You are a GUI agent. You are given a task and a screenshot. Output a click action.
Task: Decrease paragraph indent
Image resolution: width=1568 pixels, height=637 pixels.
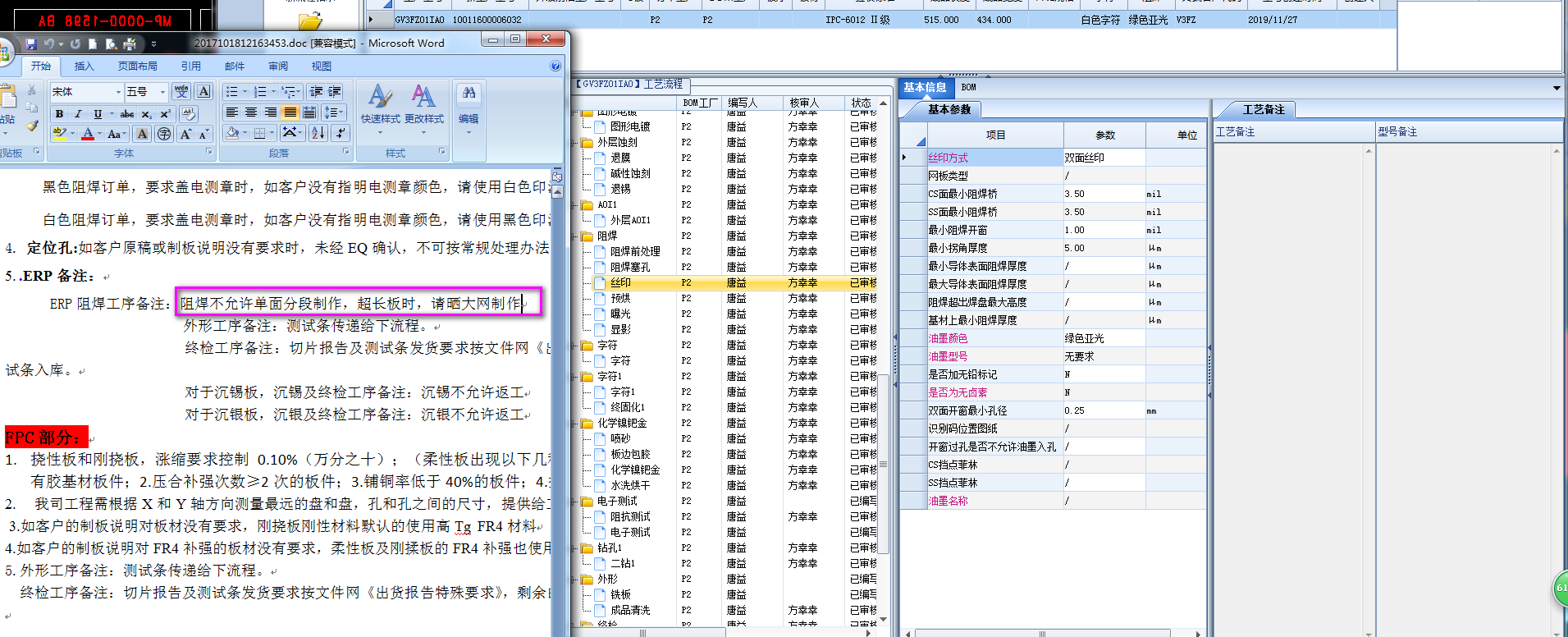316,91
